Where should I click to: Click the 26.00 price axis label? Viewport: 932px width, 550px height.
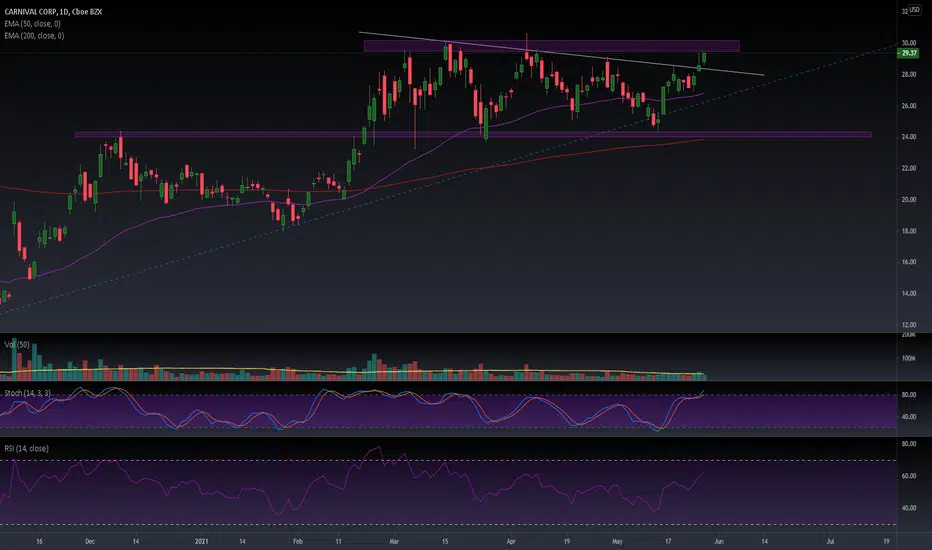coord(909,106)
